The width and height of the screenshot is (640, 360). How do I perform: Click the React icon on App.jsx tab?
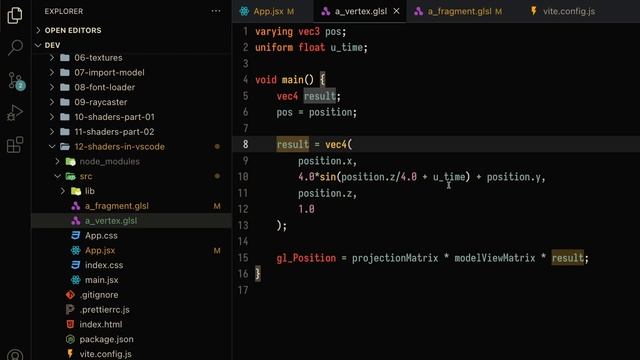click(244, 11)
